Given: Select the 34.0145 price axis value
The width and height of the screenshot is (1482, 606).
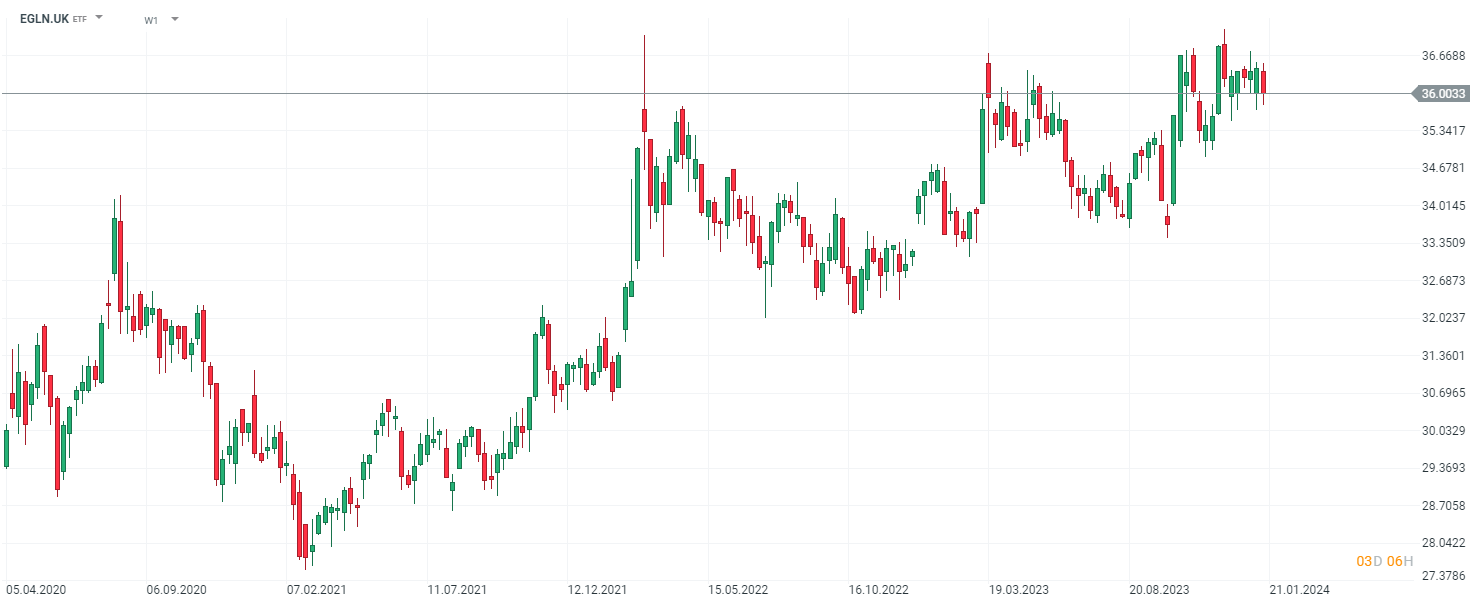Looking at the screenshot, I should (x=1443, y=206).
